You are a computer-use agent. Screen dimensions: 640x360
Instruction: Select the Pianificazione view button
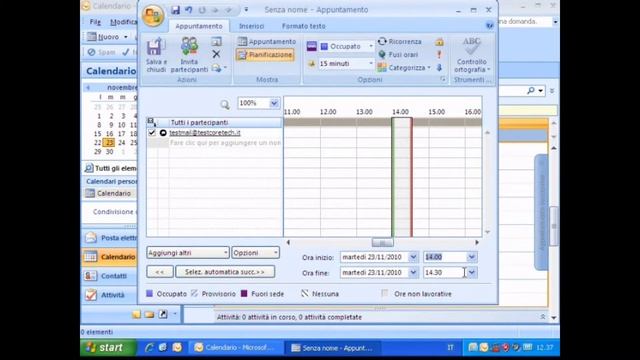[265, 55]
